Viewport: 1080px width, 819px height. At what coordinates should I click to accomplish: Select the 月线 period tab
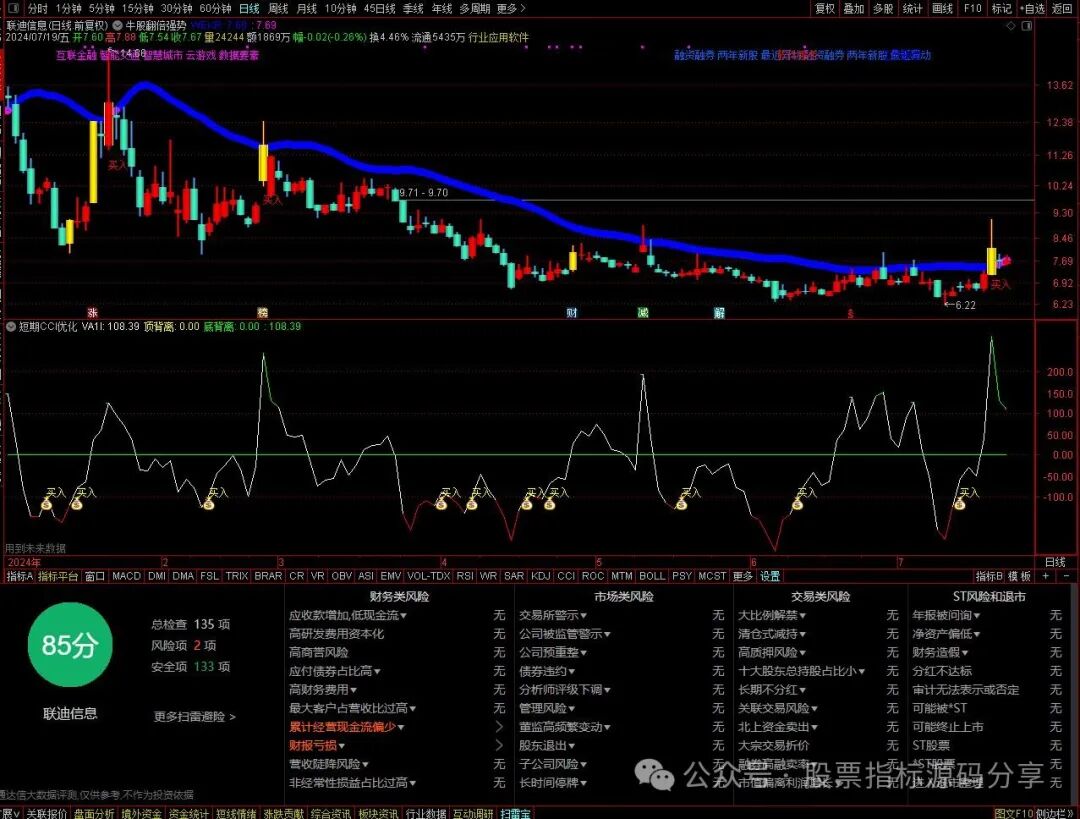307,8
